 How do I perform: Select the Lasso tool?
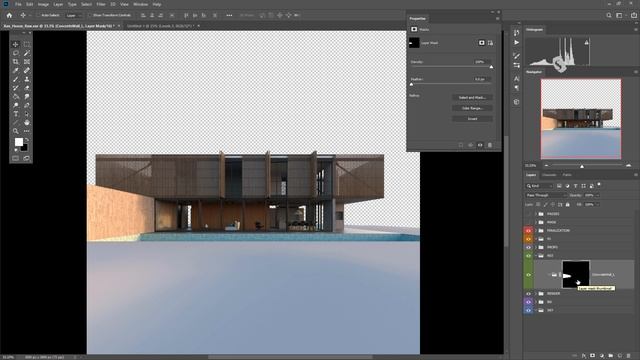click(x=16, y=53)
